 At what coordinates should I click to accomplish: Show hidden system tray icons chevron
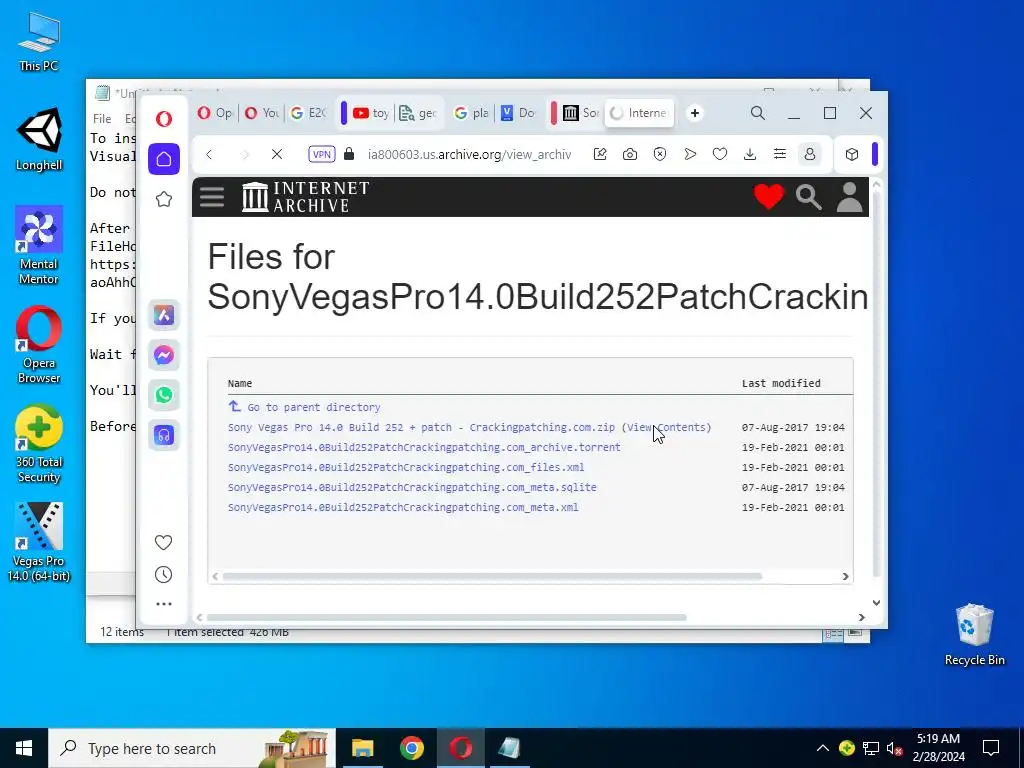[x=822, y=748]
